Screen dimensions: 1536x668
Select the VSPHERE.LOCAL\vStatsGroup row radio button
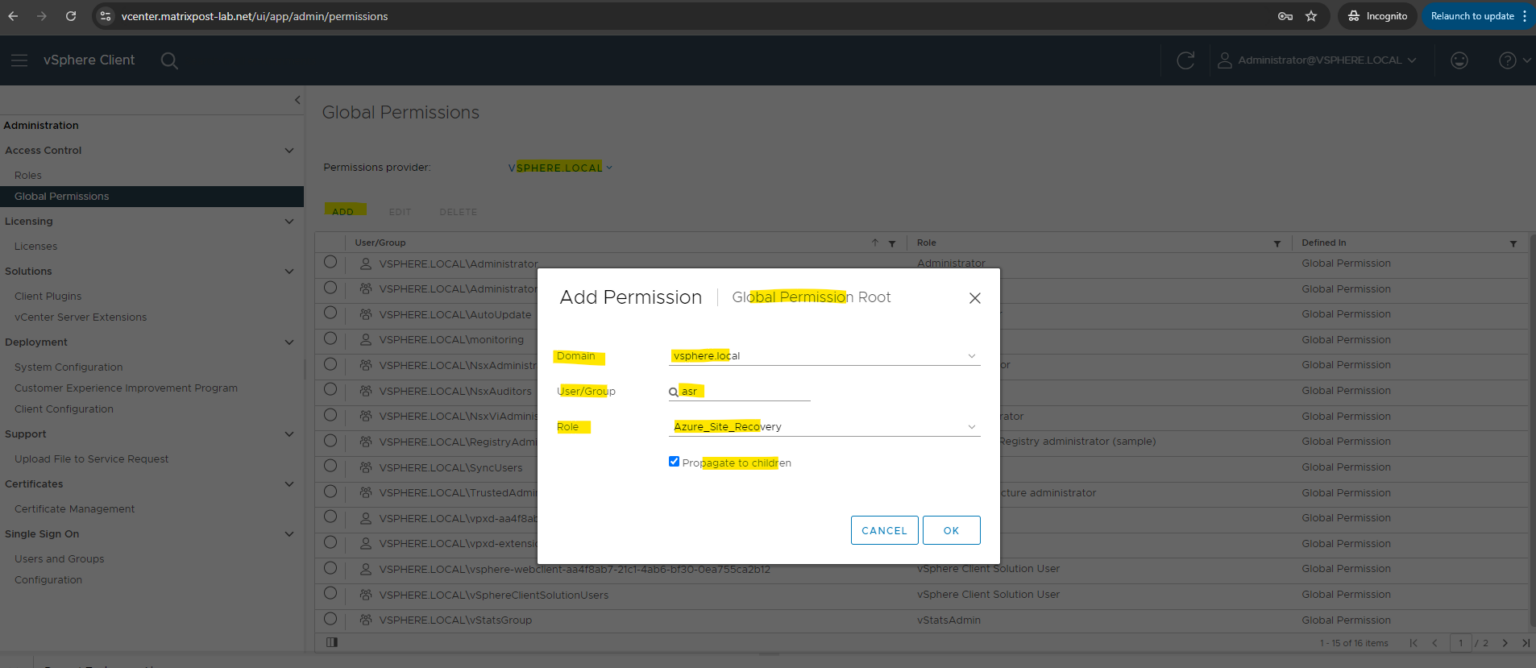point(330,619)
